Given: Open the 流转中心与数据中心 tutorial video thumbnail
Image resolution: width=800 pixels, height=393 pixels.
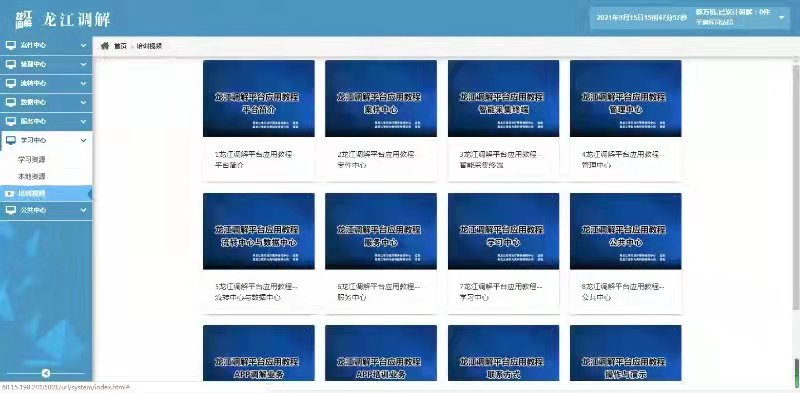Looking at the screenshot, I should pyautogui.click(x=259, y=231).
